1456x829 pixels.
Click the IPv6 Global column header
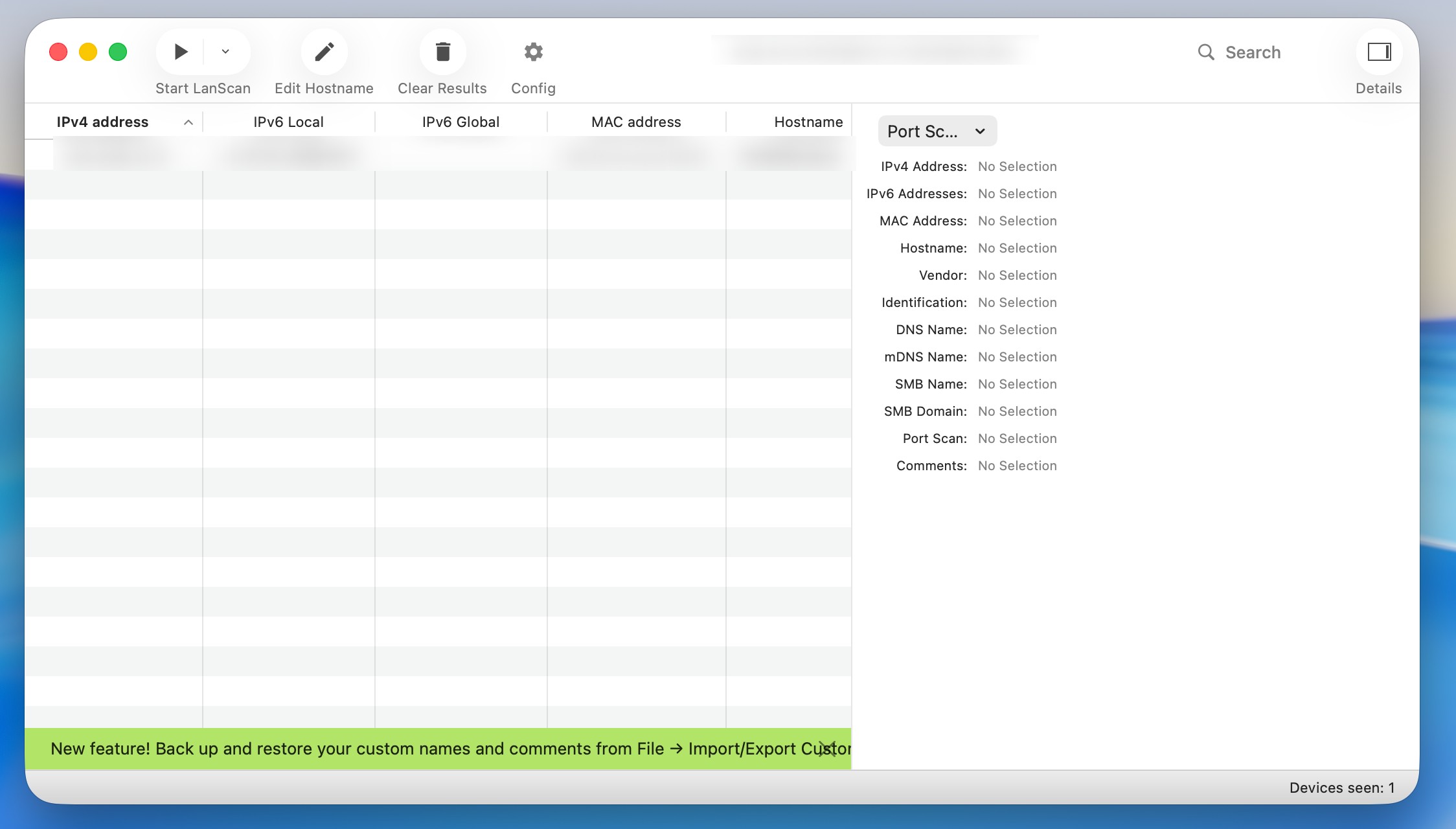point(461,122)
